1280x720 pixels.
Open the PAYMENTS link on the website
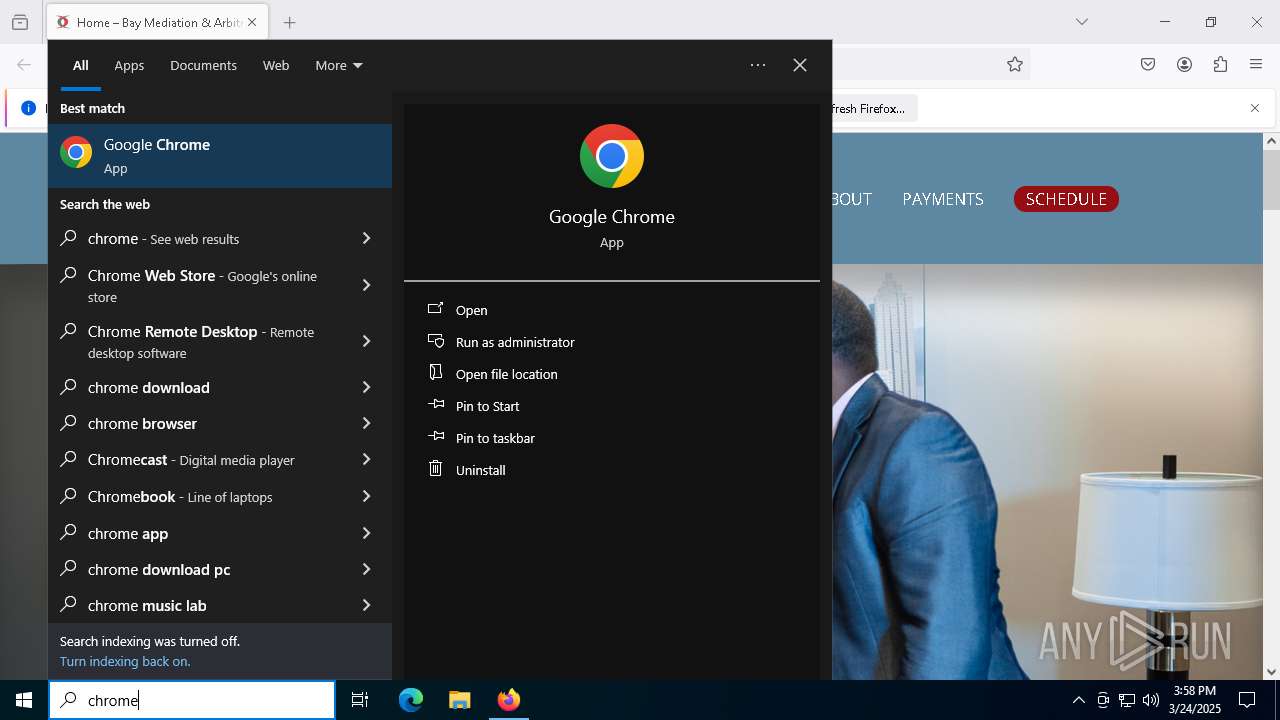click(x=943, y=199)
